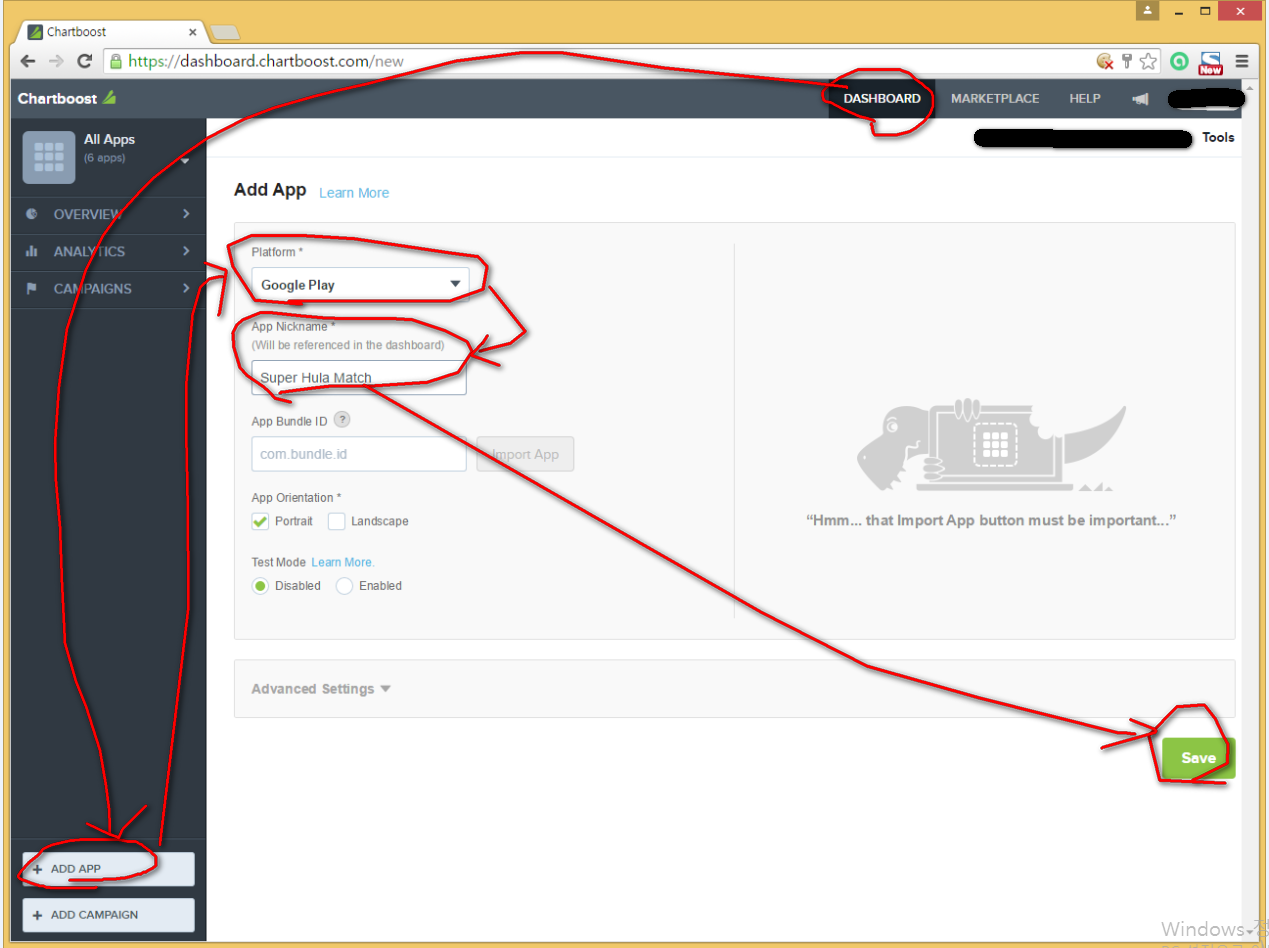Image resolution: width=1269 pixels, height=948 pixels.
Task: Click the cookie blocked icon in address bar
Action: coord(1105,61)
